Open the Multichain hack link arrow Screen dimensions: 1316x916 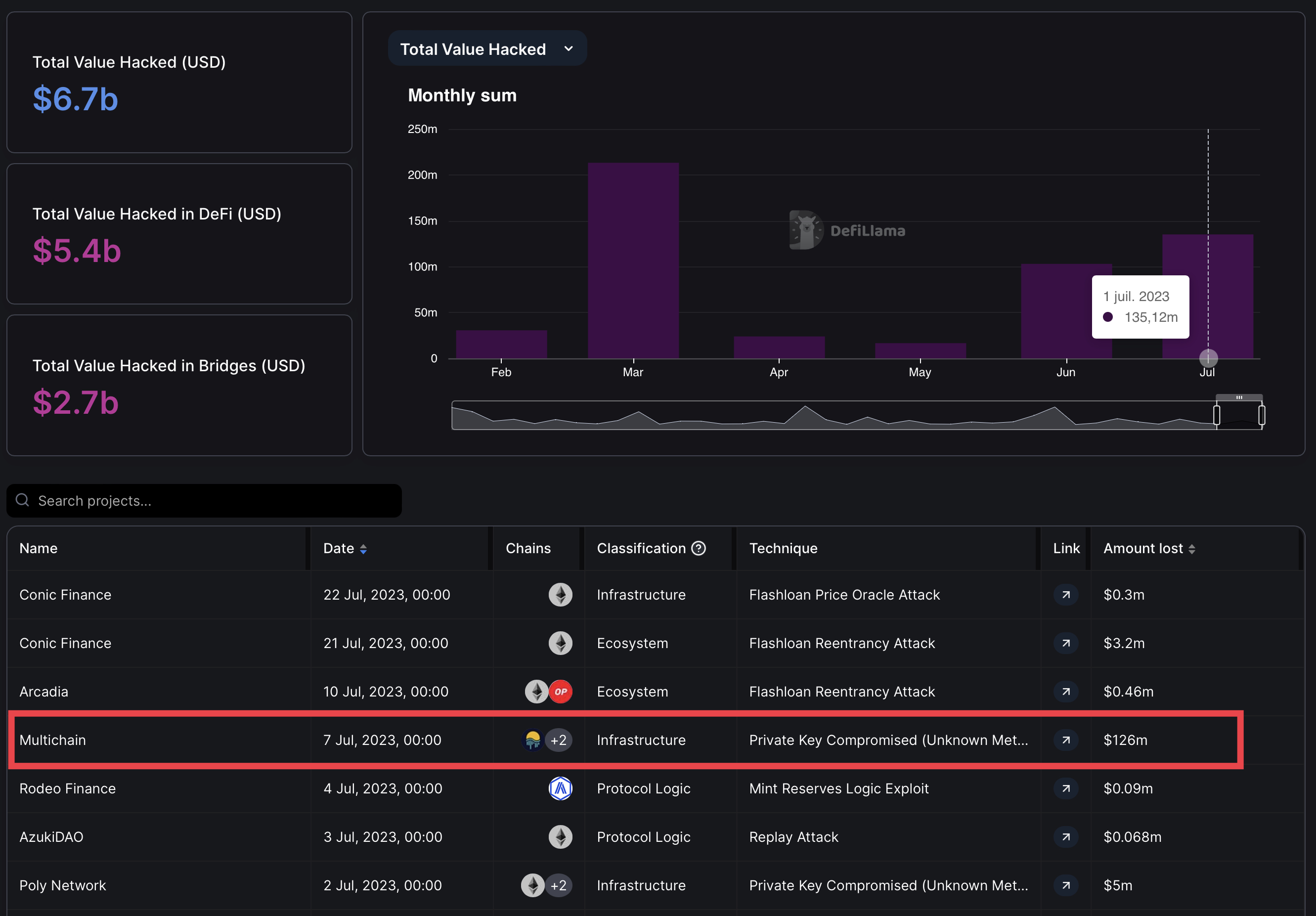coord(1065,740)
